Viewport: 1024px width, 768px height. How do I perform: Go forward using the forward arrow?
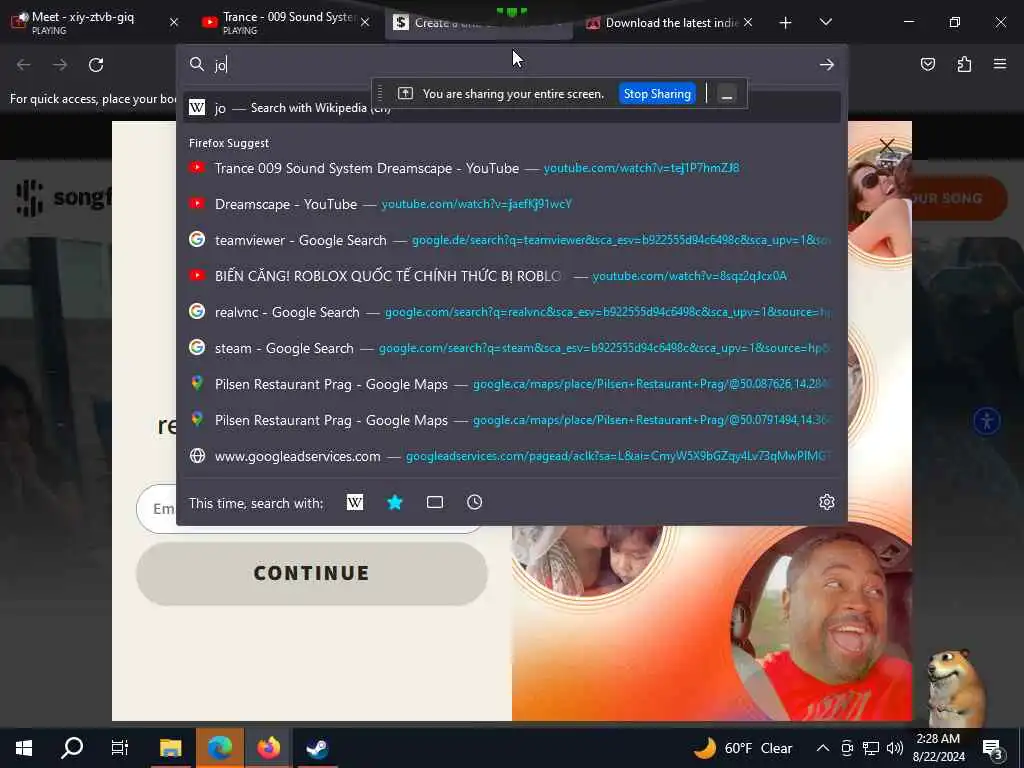59,65
